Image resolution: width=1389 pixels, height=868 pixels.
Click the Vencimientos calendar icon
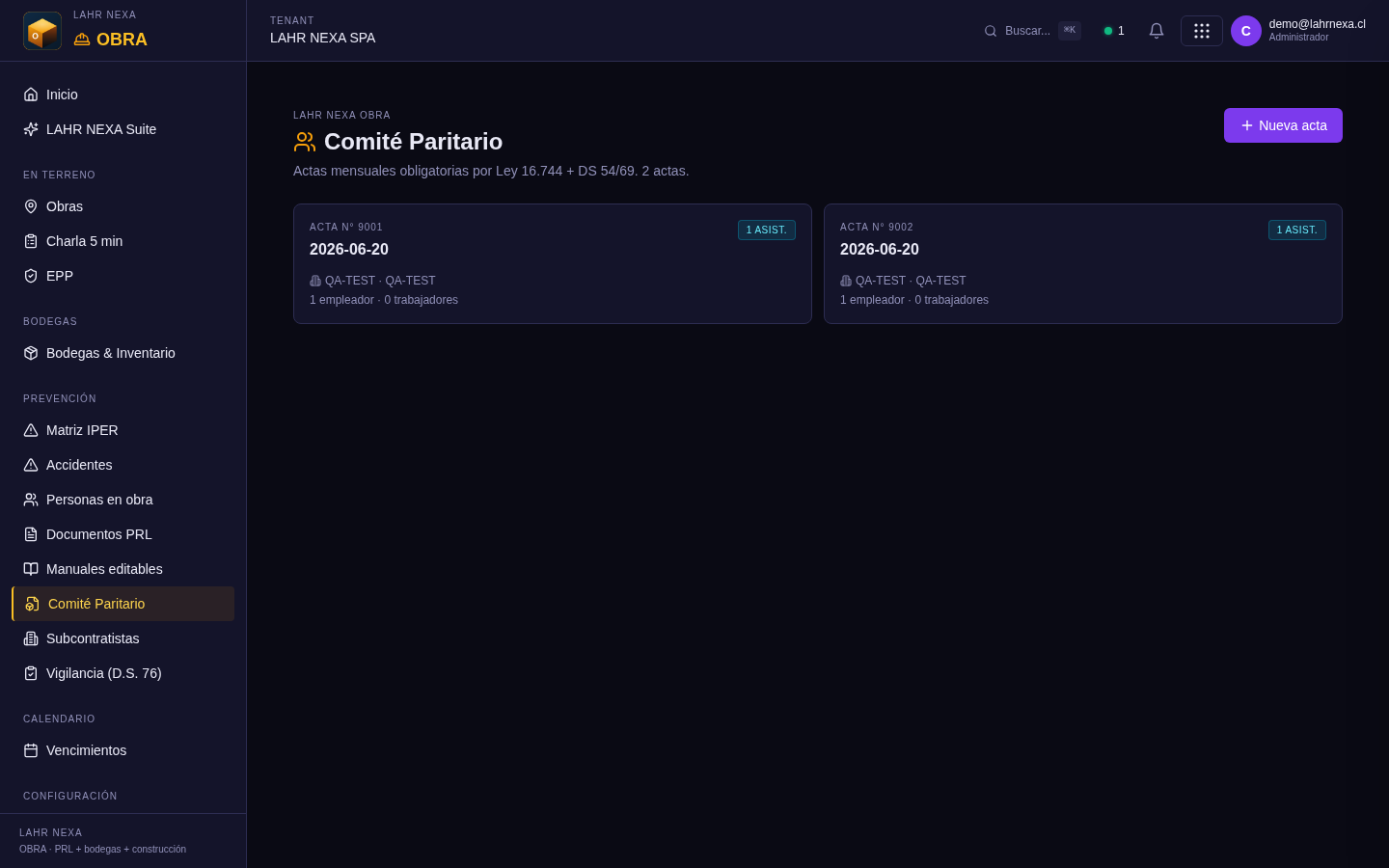pos(31,750)
